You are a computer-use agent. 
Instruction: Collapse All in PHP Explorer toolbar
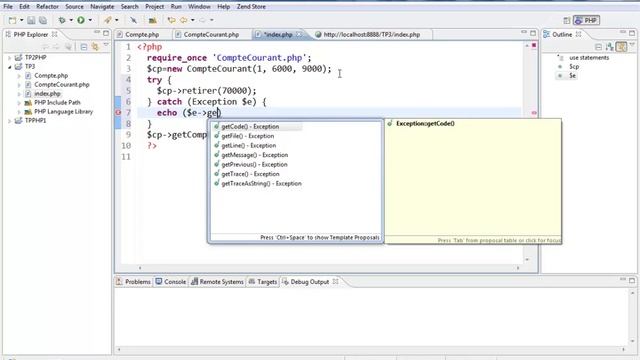[x=84, y=47]
